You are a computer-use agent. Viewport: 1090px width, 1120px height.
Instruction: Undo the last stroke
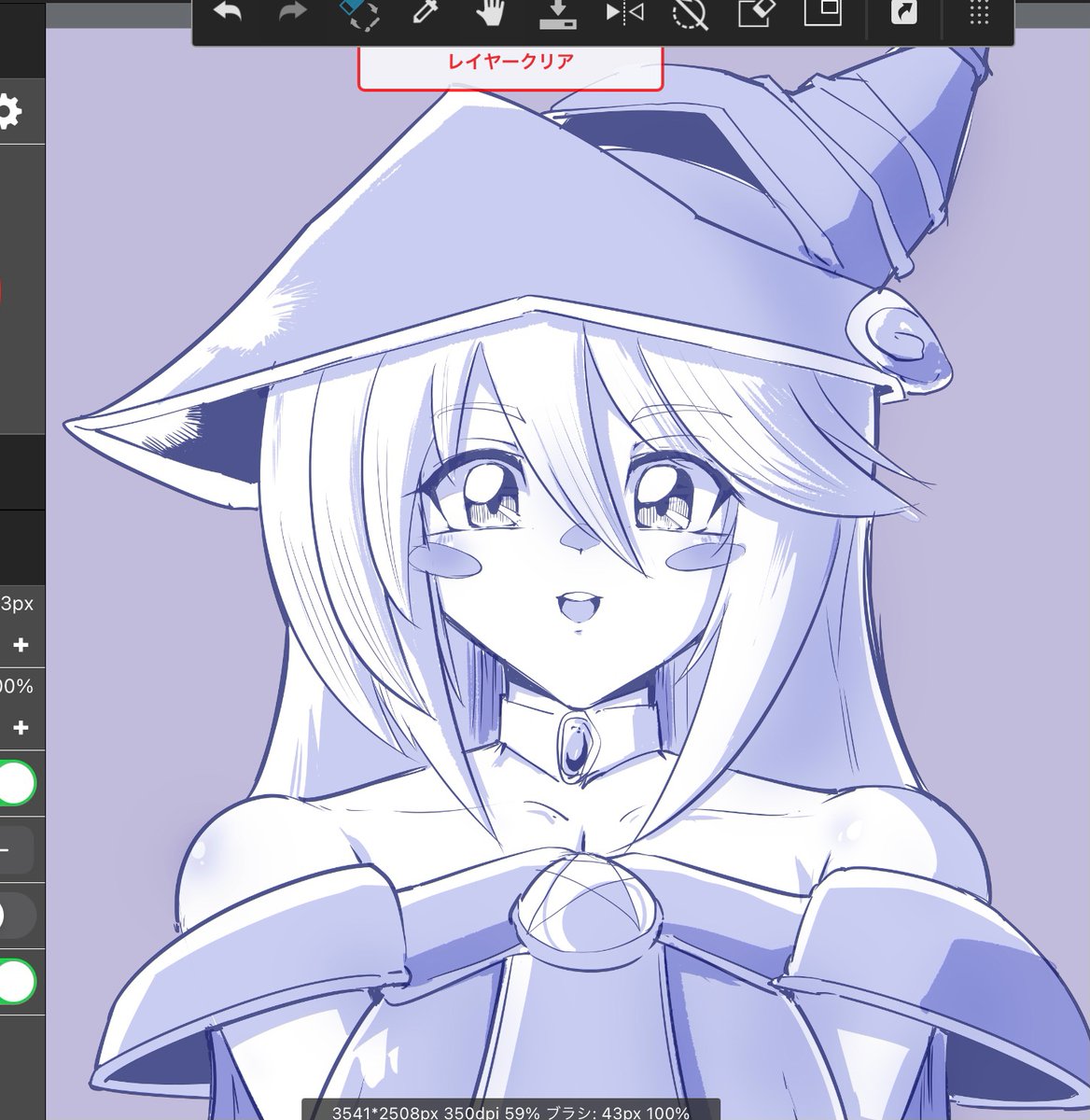point(227,12)
